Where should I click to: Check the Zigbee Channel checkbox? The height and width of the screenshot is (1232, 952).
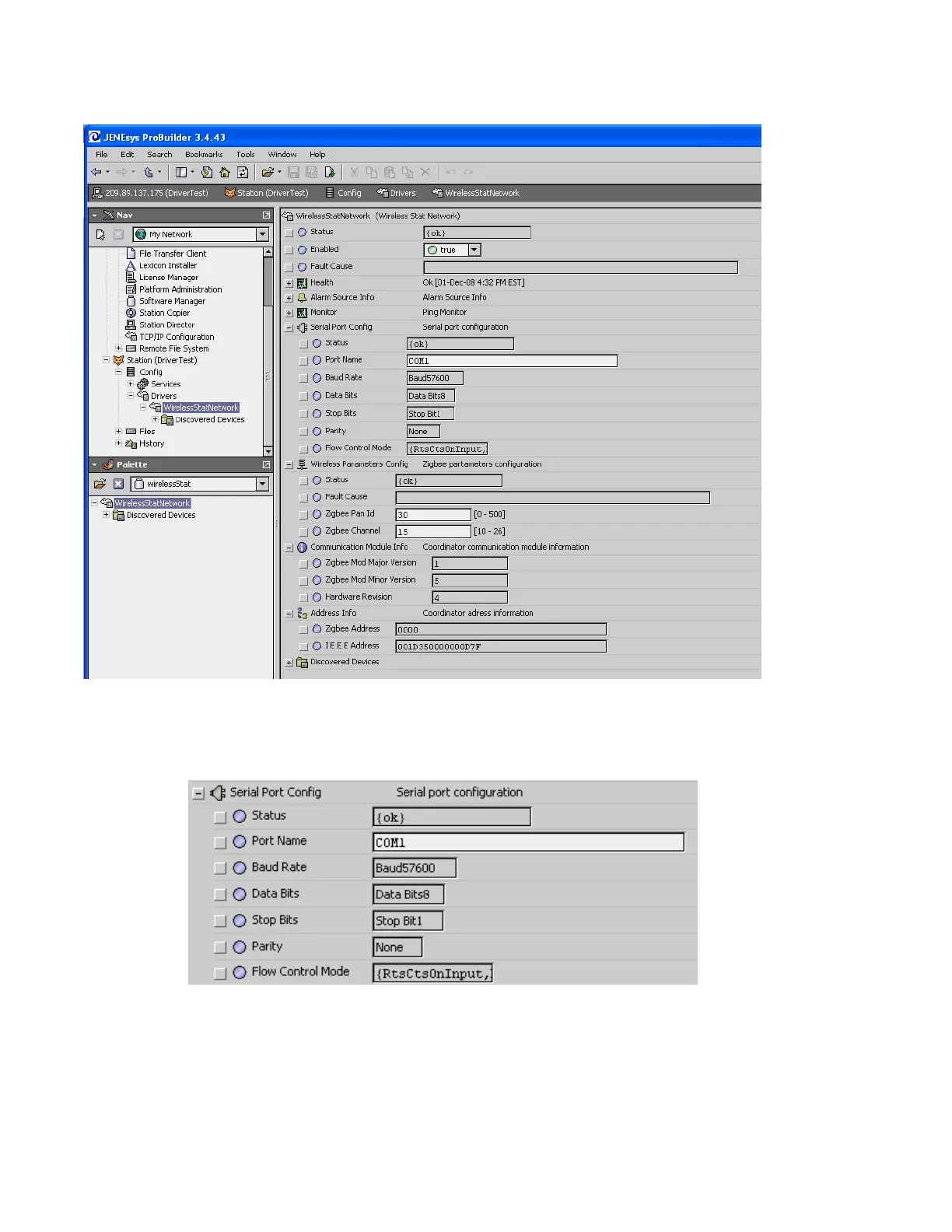click(304, 532)
